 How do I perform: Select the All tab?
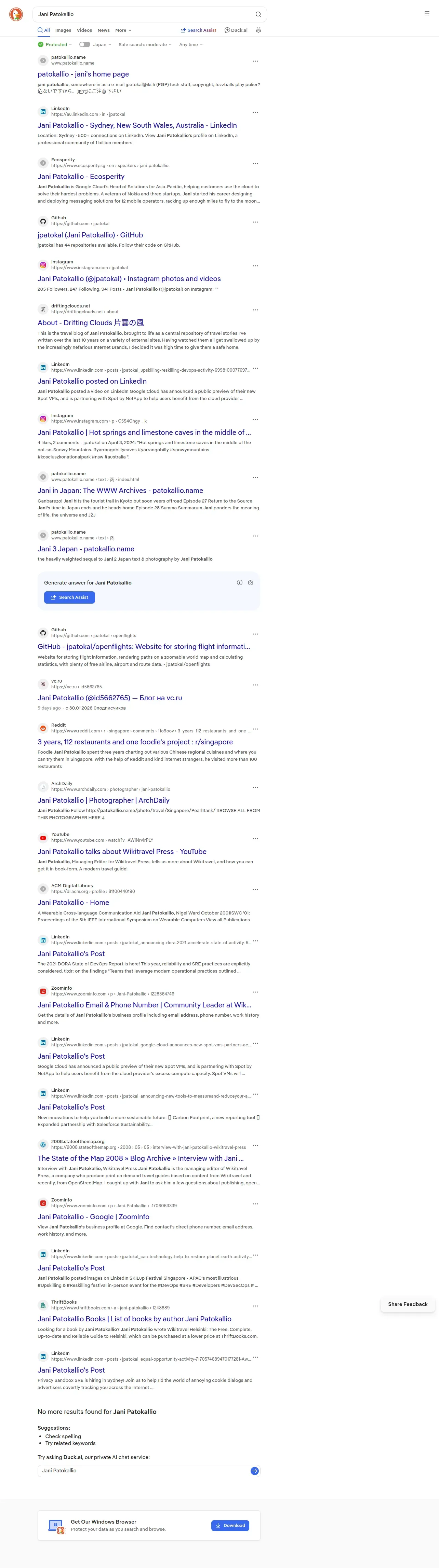[44, 30]
